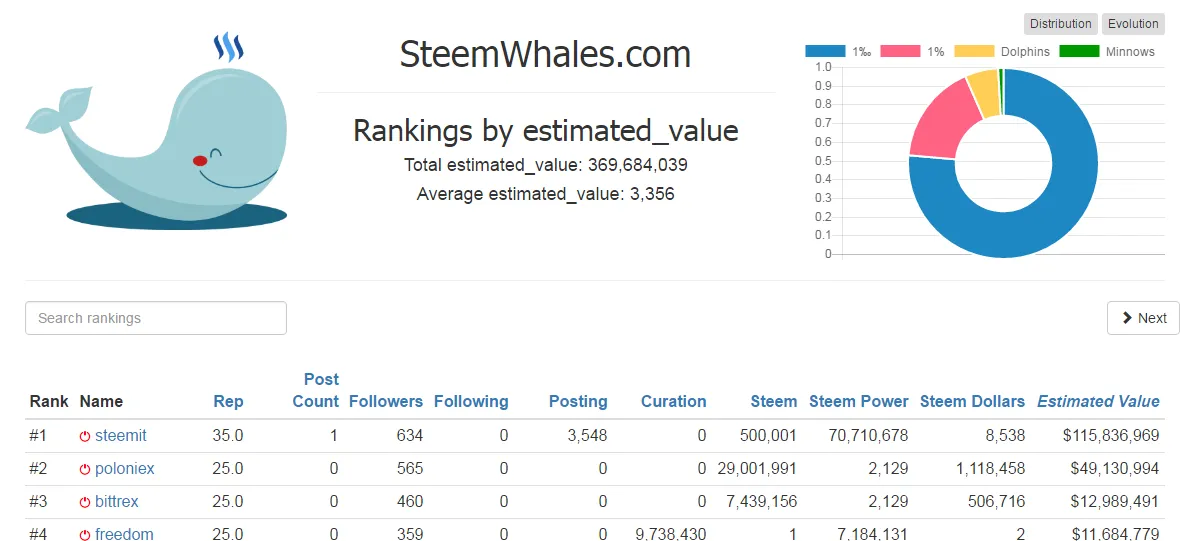The width and height of the screenshot is (1185, 541).
Task: Open the poloniex account link
Action: (125, 468)
